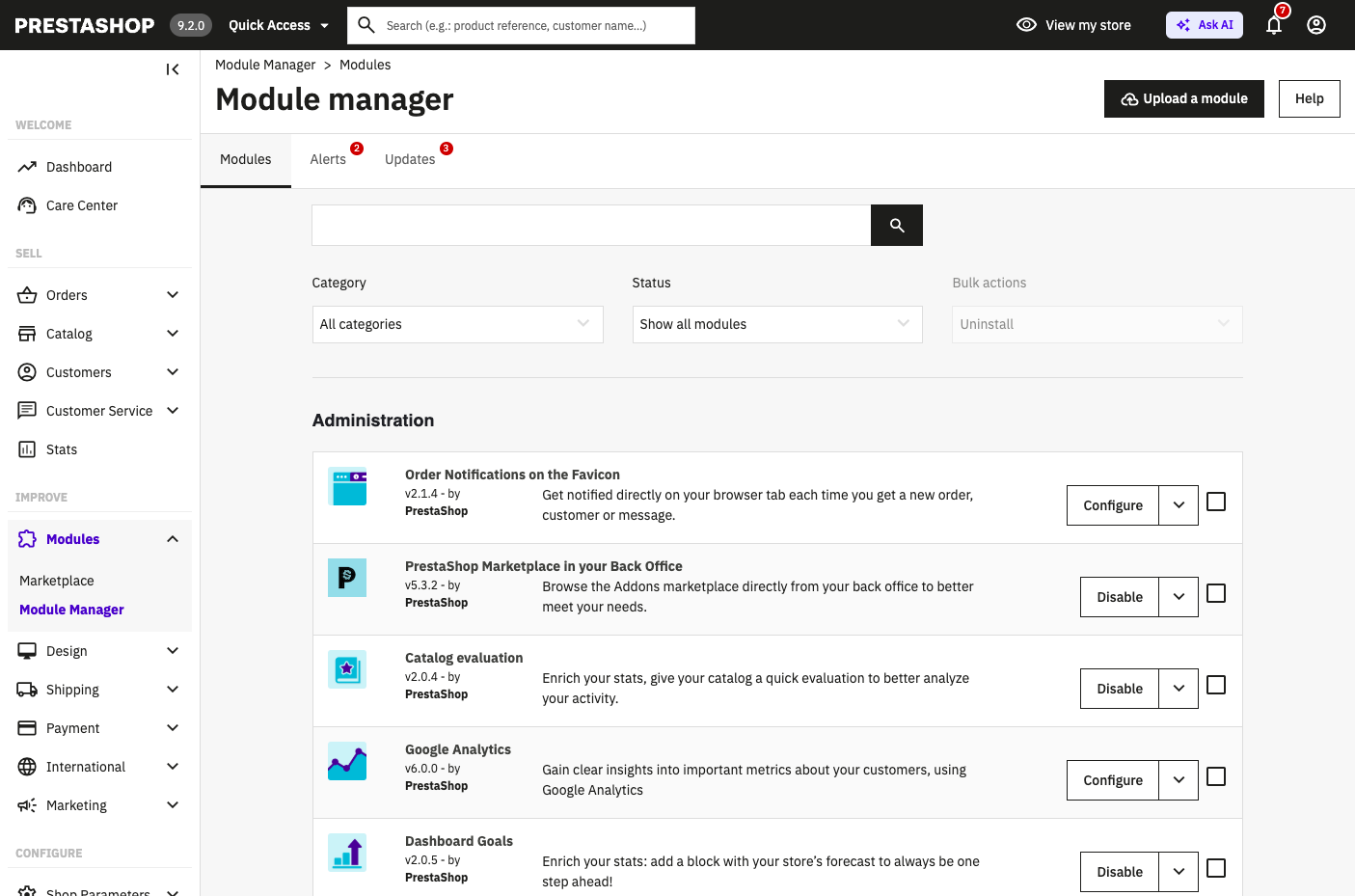Open the All categories dropdown
Viewport: 1355px width, 896px height.
tap(457, 324)
